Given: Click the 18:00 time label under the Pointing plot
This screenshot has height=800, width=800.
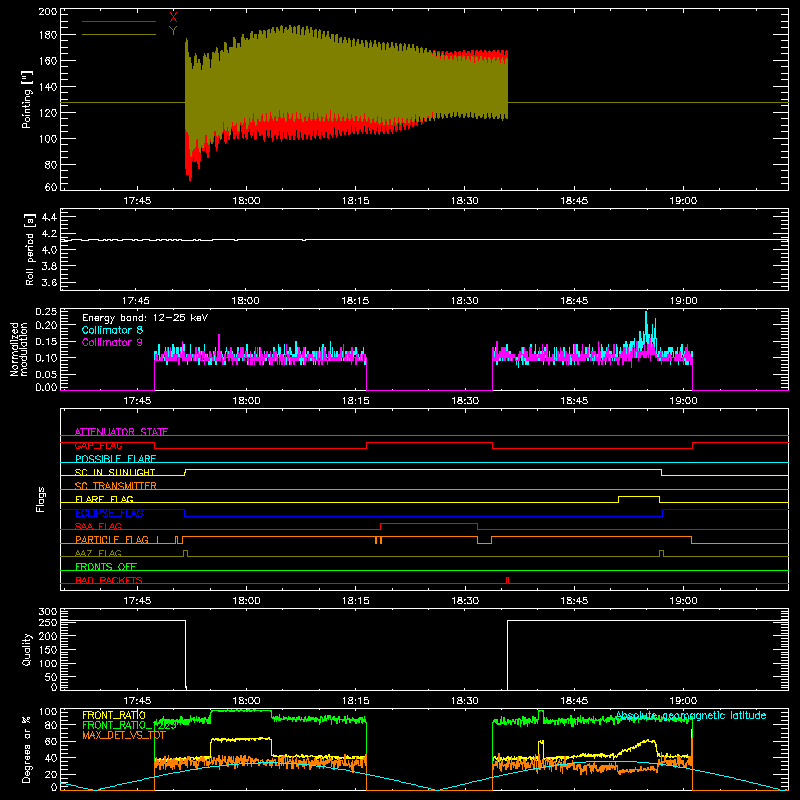Looking at the screenshot, I should [246, 201].
